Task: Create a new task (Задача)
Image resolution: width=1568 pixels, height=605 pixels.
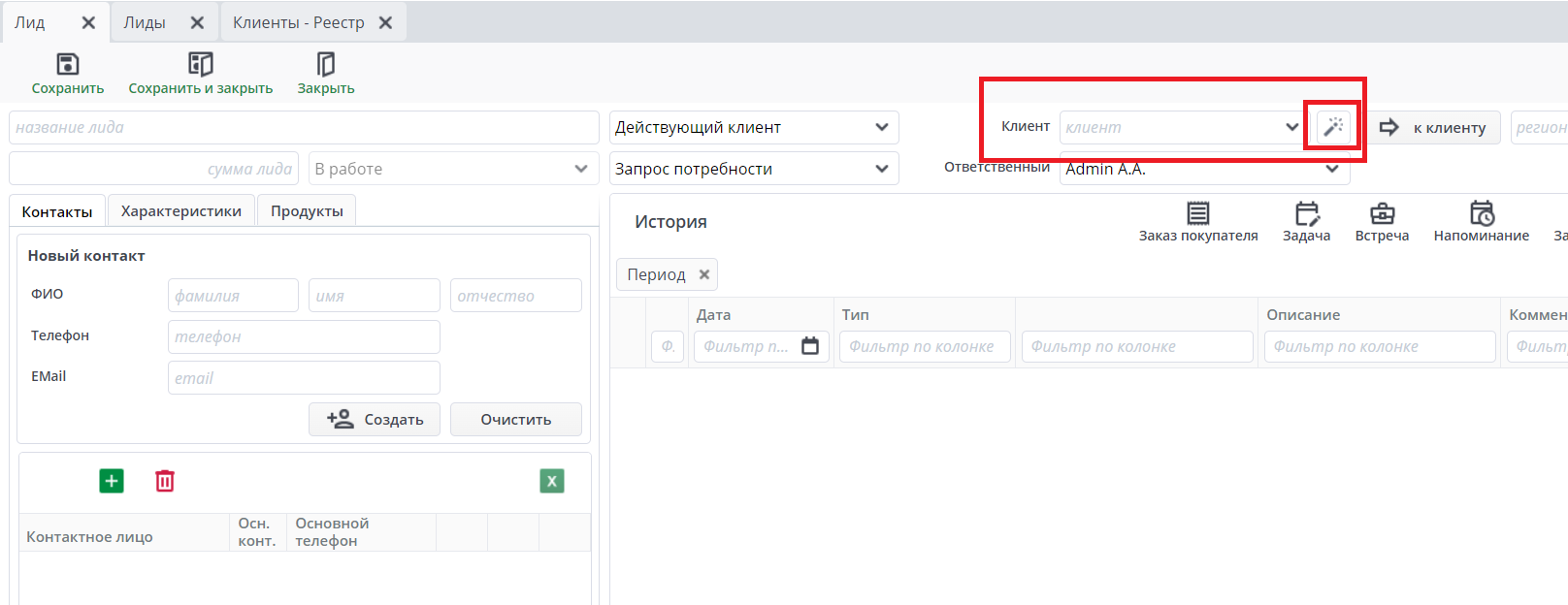Action: 1306,214
